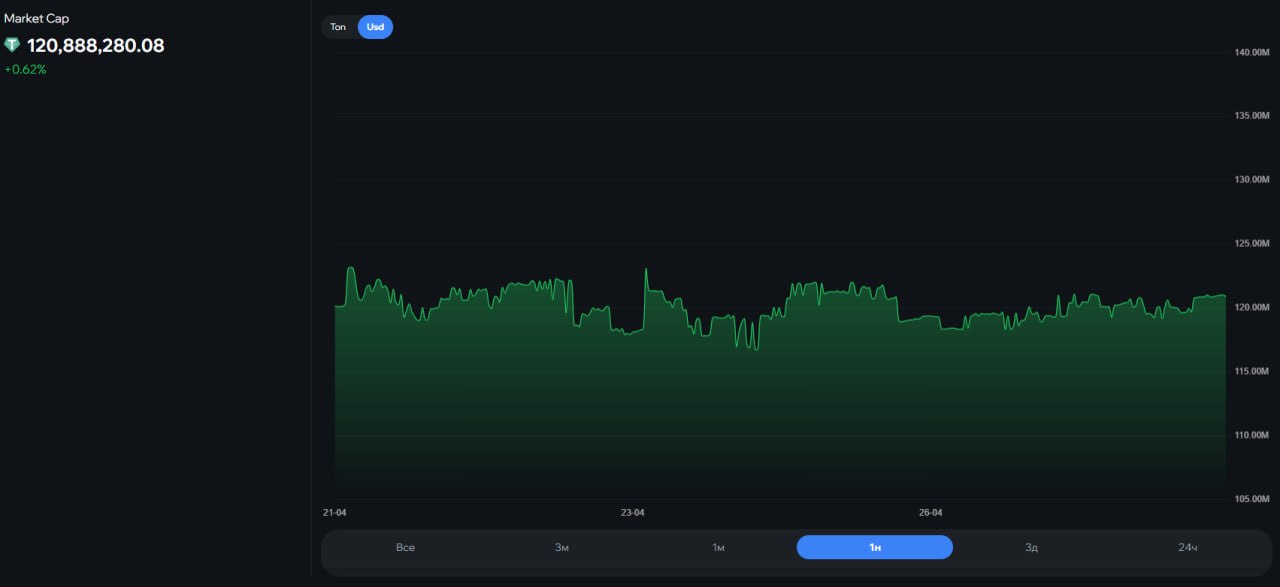Click the chart spike above the 23-04 date
The width and height of the screenshot is (1280, 587).
coord(646,270)
